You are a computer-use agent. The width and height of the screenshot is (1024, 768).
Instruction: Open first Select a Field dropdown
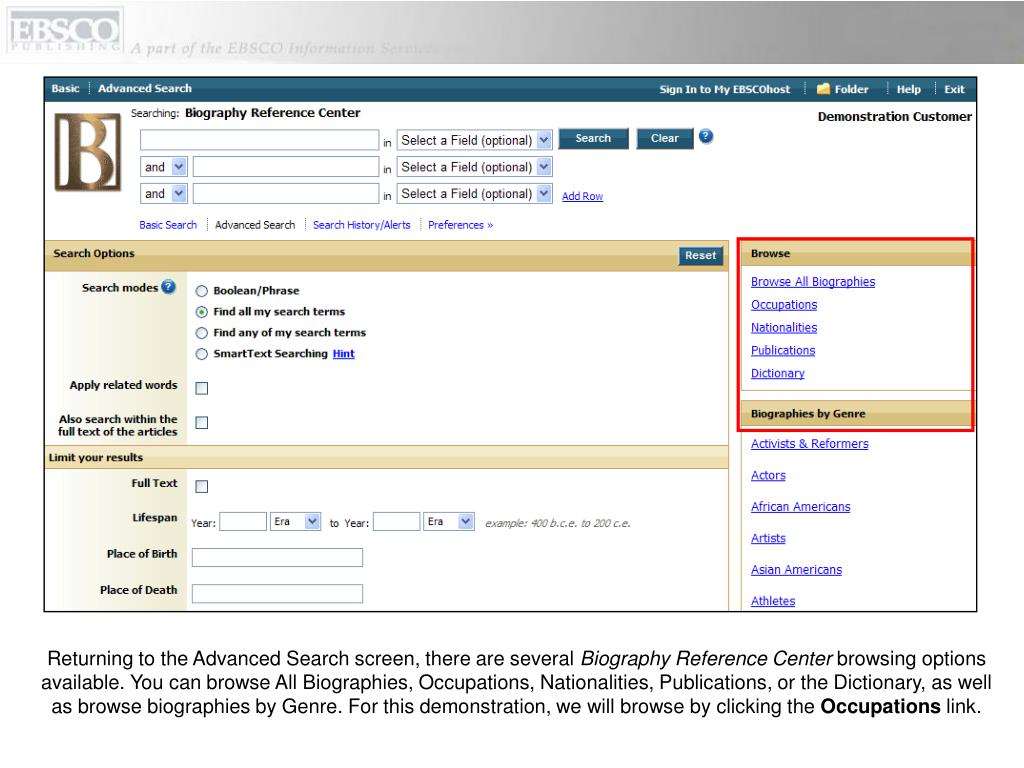475,140
